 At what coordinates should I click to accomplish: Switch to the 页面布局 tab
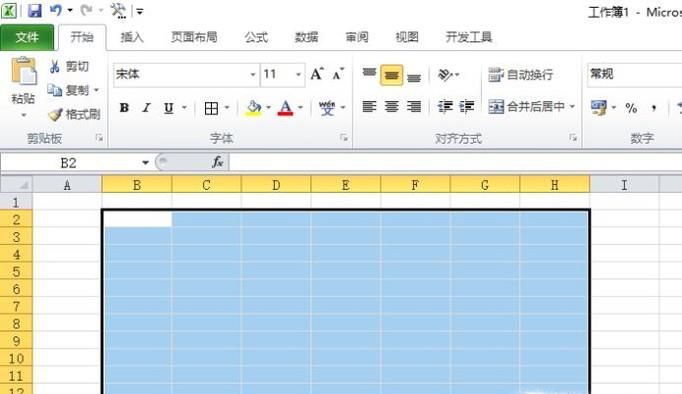point(194,37)
